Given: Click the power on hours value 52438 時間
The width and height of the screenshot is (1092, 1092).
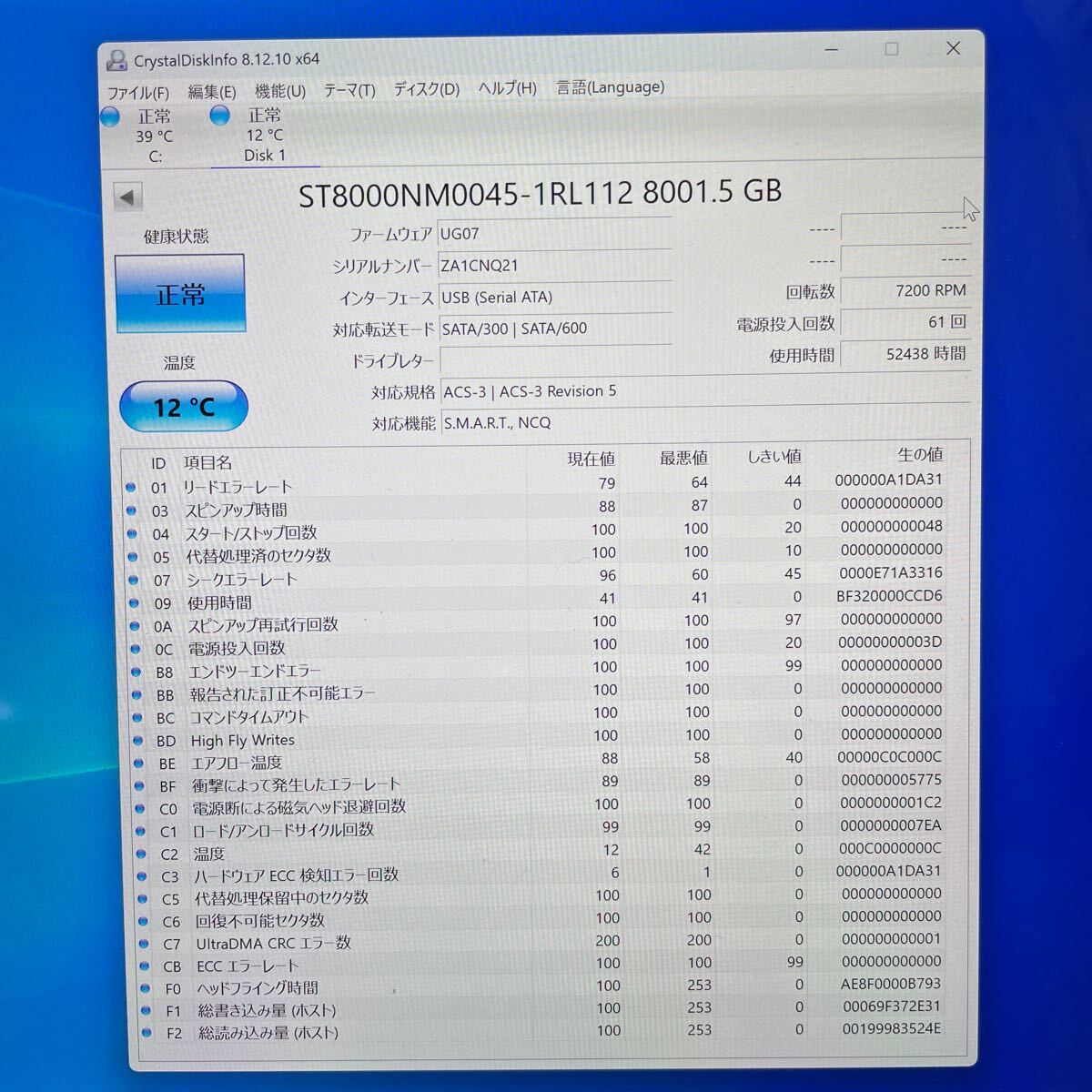Looking at the screenshot, I should 905,353.
